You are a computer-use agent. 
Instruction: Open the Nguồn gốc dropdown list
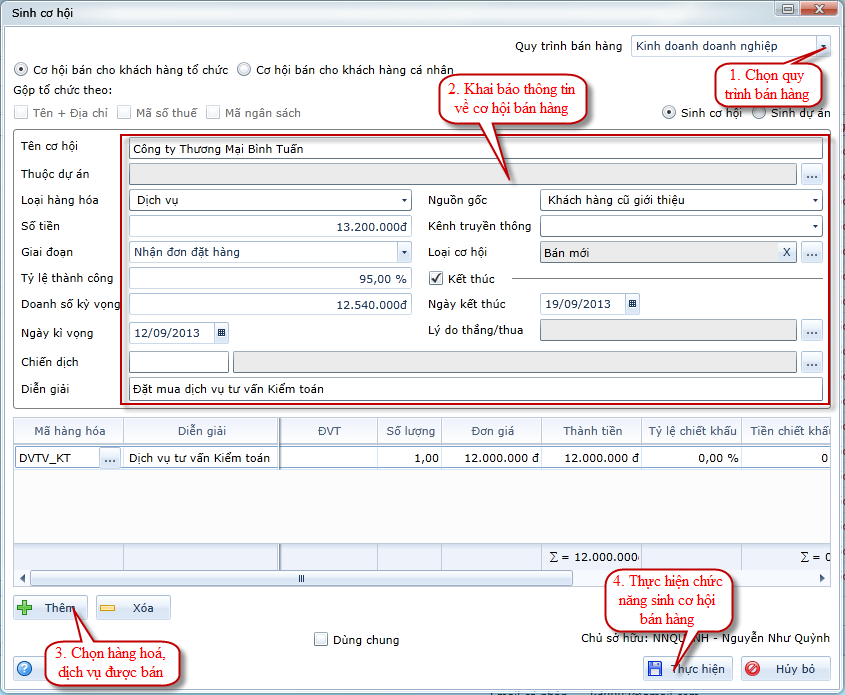[x=815, y=200]
